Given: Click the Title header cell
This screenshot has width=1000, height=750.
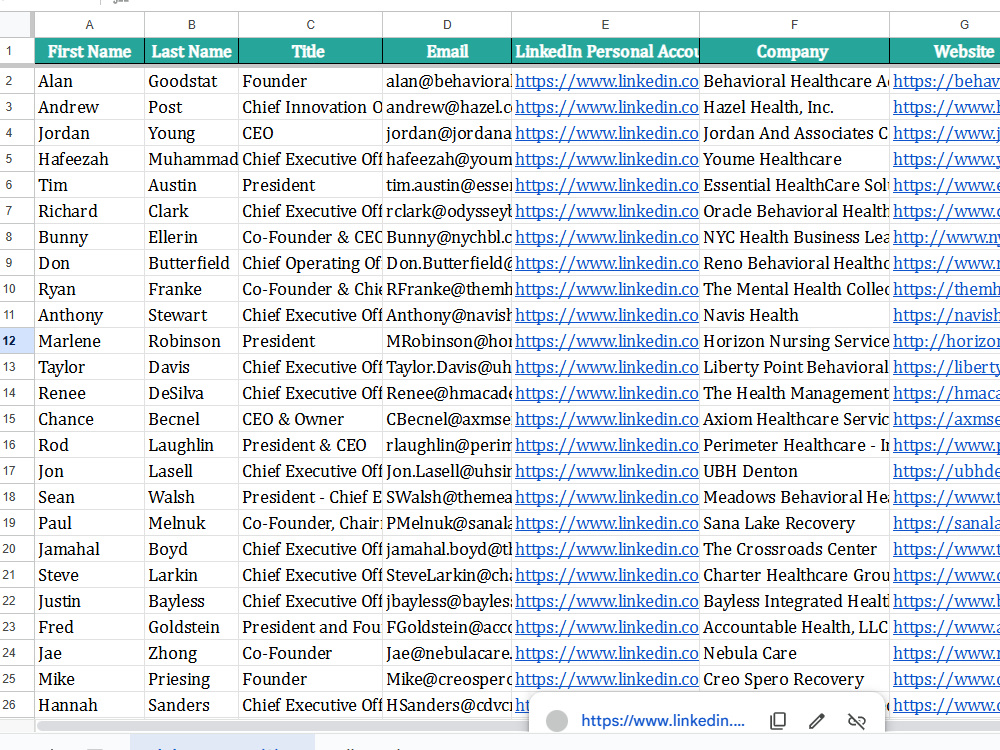Looking at the screenshot, I should pyautogui.click(x=311, y=51).
